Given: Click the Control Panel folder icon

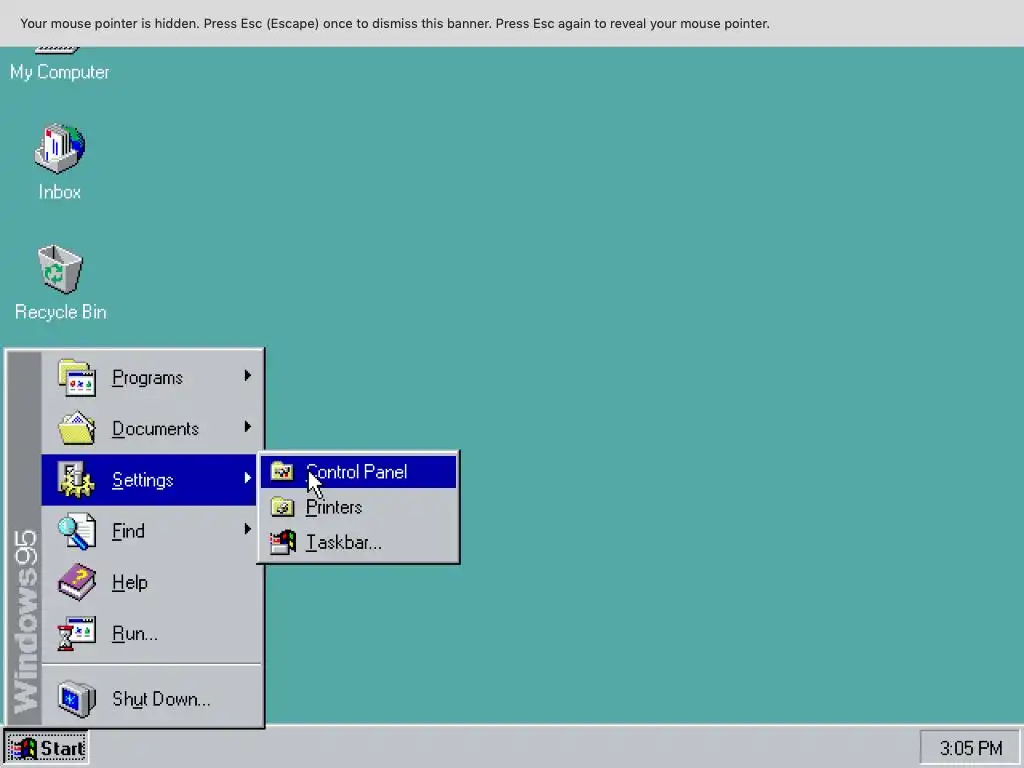Looking at the screenshot, I should point(282,471).
